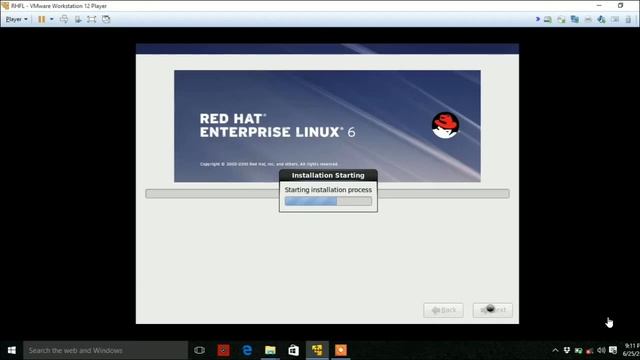Image resolution: width=640 pixels, height=360 pixels.
Task: Send Ctrl+Alt+Del to the virtual machine
Action: (x=64, y=19)
